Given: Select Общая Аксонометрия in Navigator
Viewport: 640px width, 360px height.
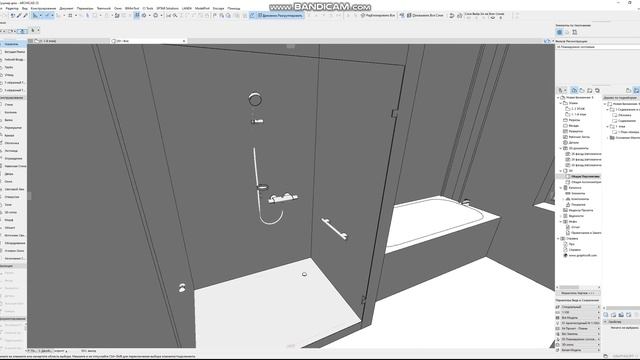Looking at the screenshot, I should pyautogui.click(x=586, y=182).
